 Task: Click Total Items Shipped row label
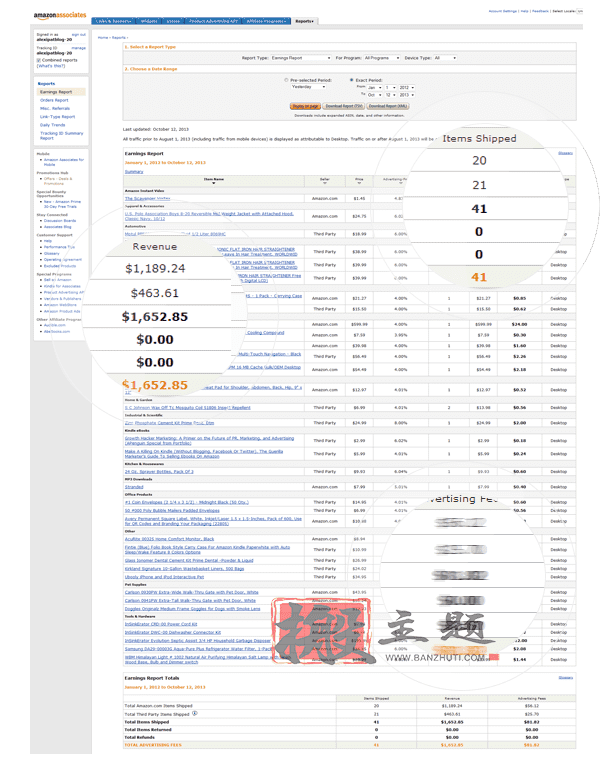[146, 722]
